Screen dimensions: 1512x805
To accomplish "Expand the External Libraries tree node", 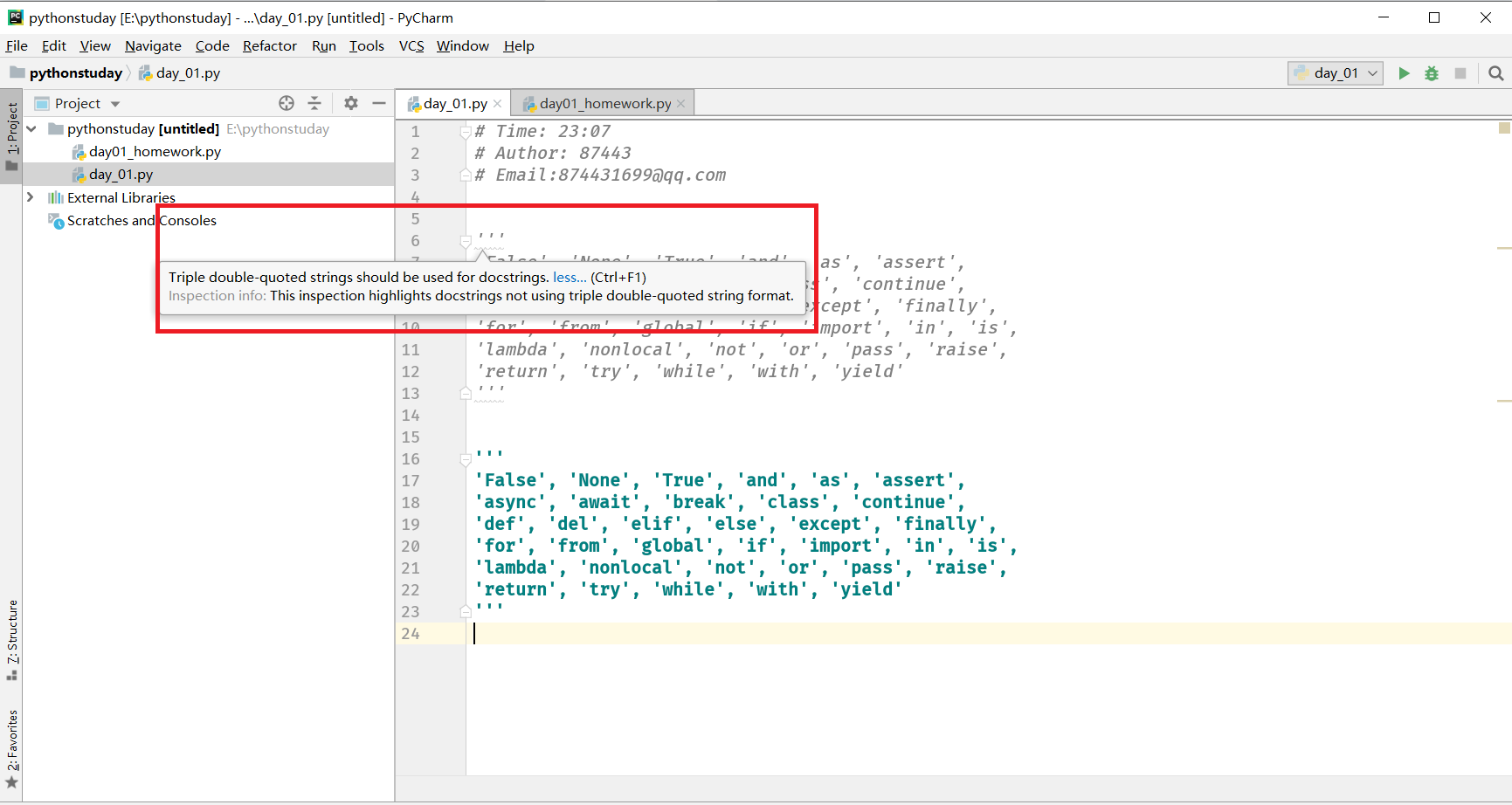I will click(x=31, y=197).
